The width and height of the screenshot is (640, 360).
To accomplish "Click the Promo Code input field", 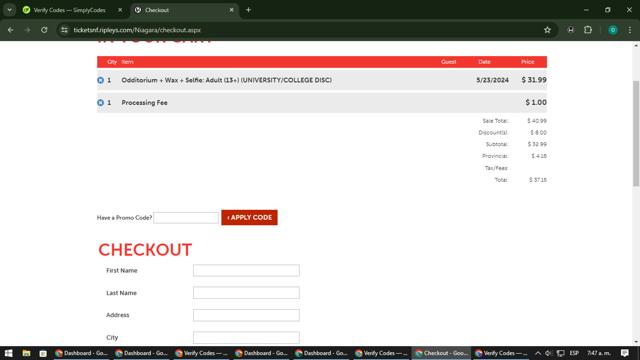I will (186, 218).
